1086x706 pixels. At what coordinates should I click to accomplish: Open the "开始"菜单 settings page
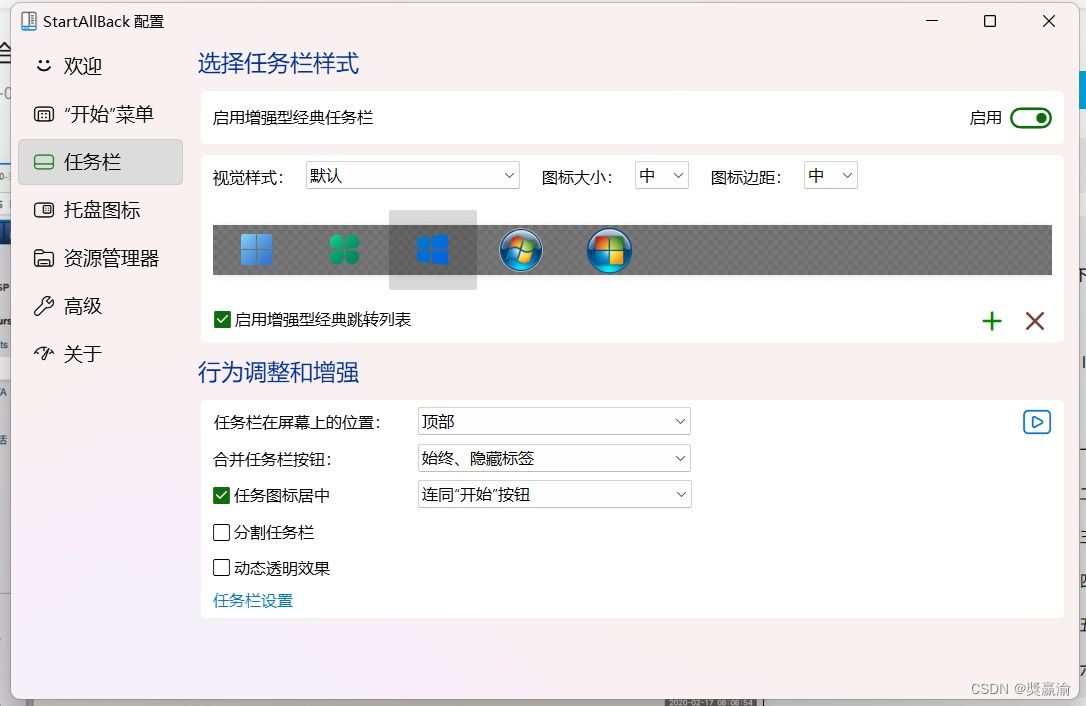[100, 114]
